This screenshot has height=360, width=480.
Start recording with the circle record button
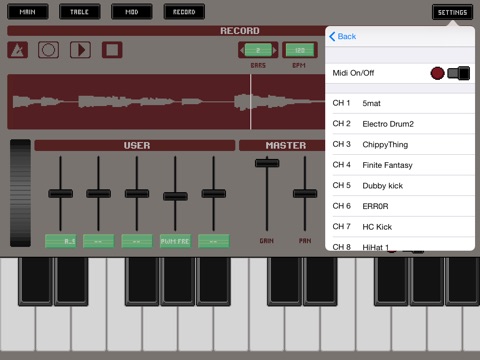pyautogui.click(x=49, y=50)
